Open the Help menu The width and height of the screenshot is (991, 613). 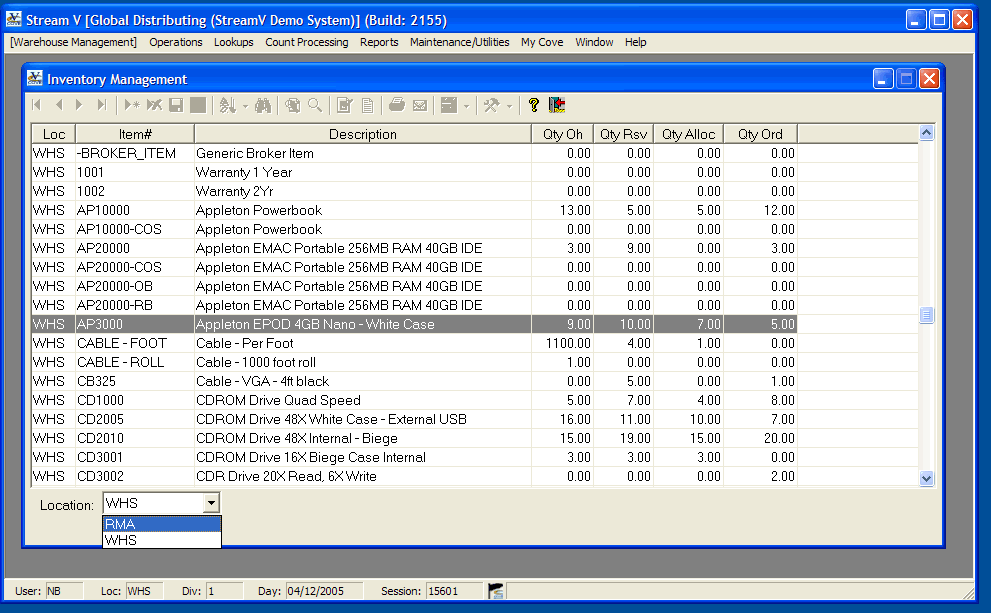[x=635, y=42]
